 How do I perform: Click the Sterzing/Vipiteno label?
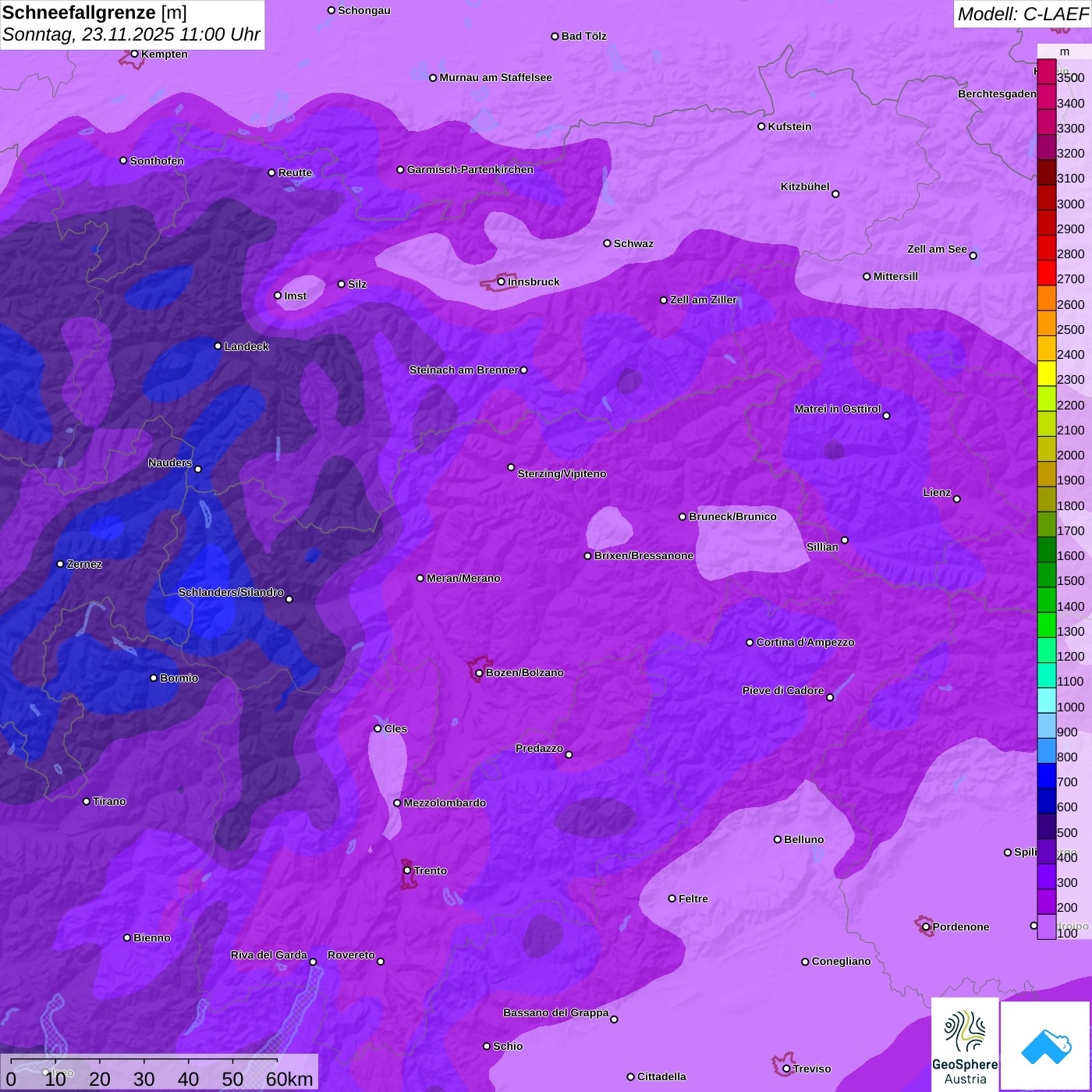pos(562,473)
